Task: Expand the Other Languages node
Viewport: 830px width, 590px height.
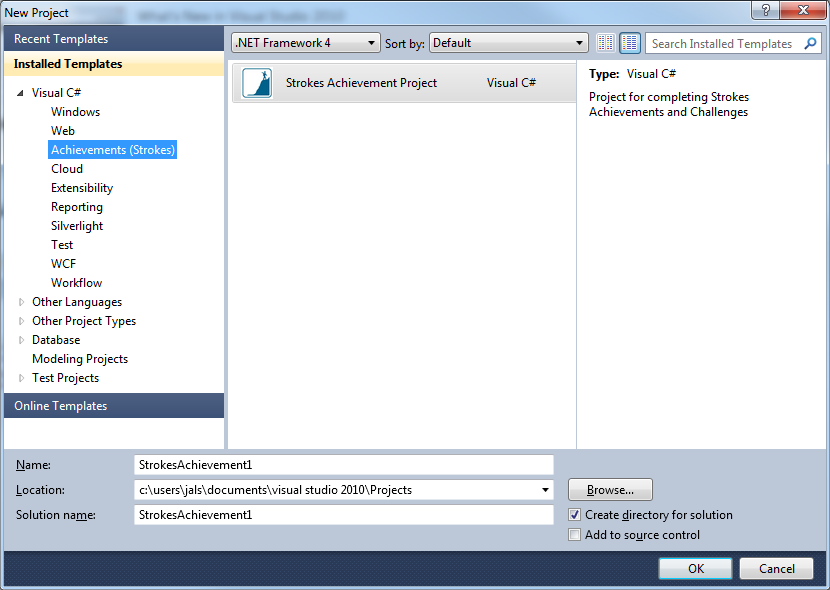Action: pos(21,302)
